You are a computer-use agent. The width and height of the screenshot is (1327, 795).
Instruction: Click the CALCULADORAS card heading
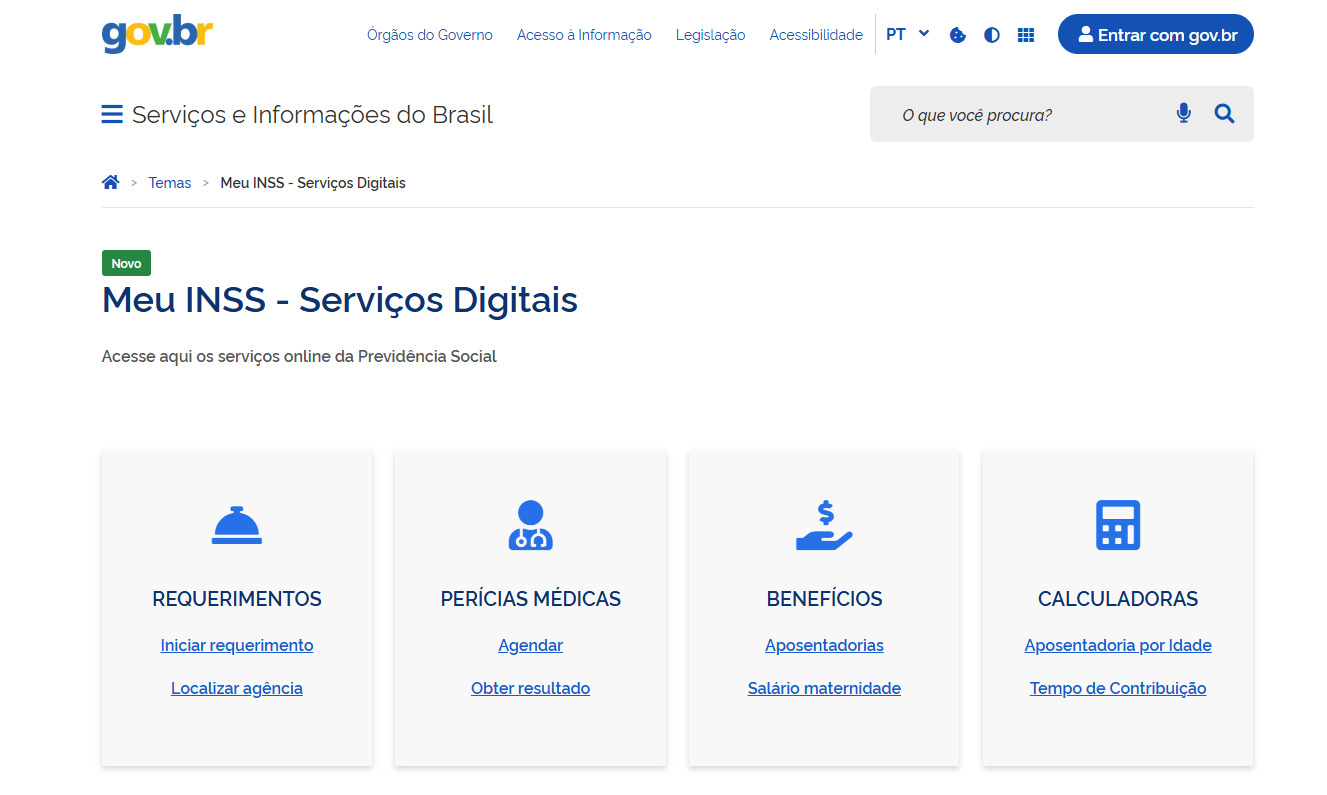1118,599
